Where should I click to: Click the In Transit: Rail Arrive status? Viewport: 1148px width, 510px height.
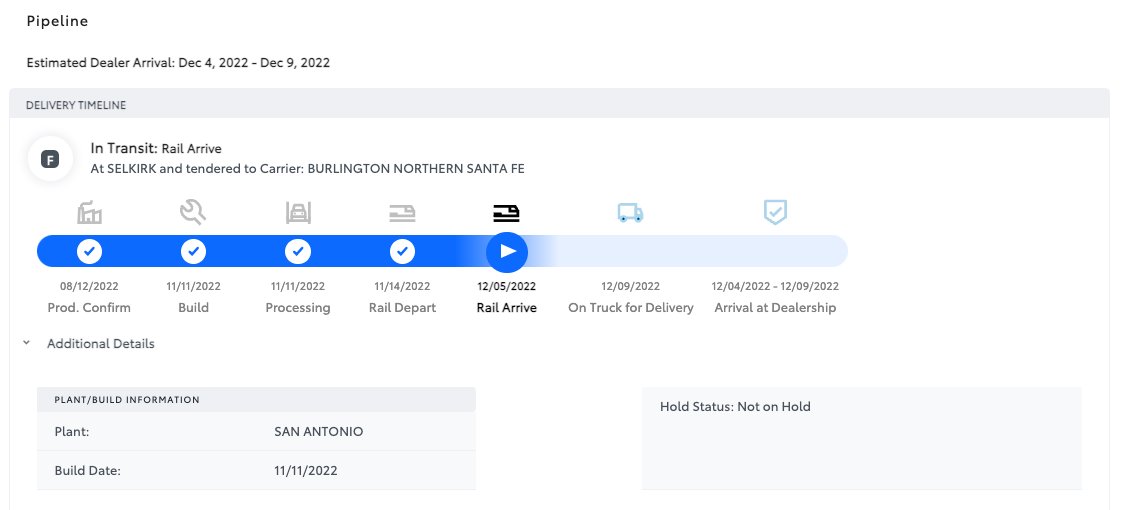pyautogui.click(x=156, y=149)
